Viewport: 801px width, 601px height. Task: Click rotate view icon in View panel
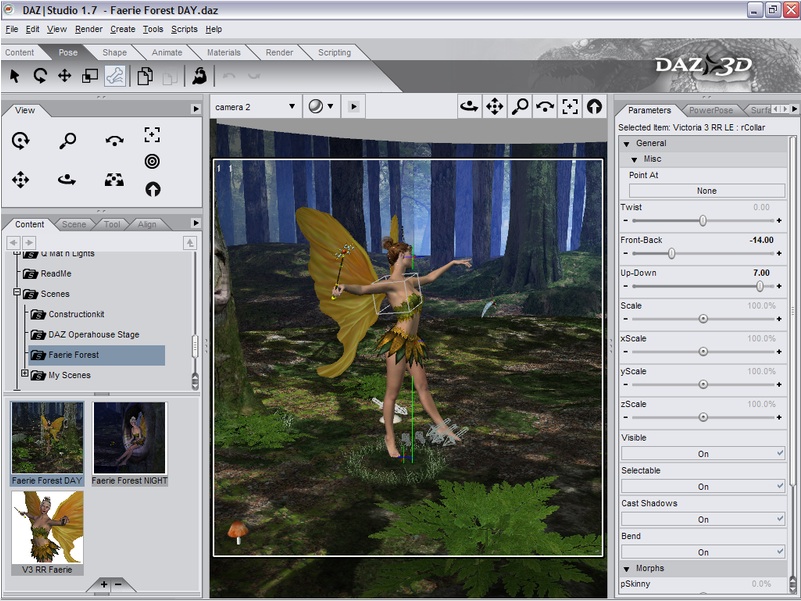coord(20,141)
